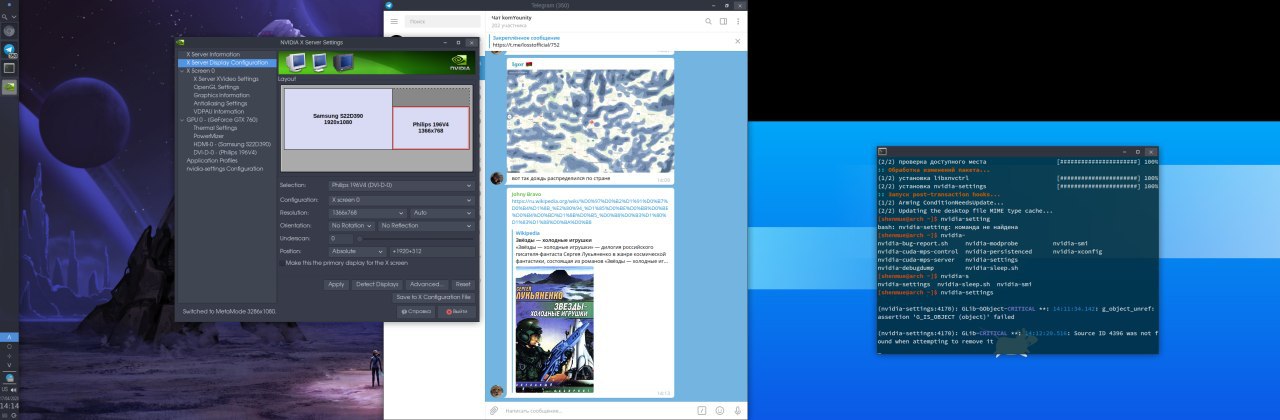The height and width of the screenshot is (420, 1280).
Task: Open Antialiasing Settings page
Action: 220,103
